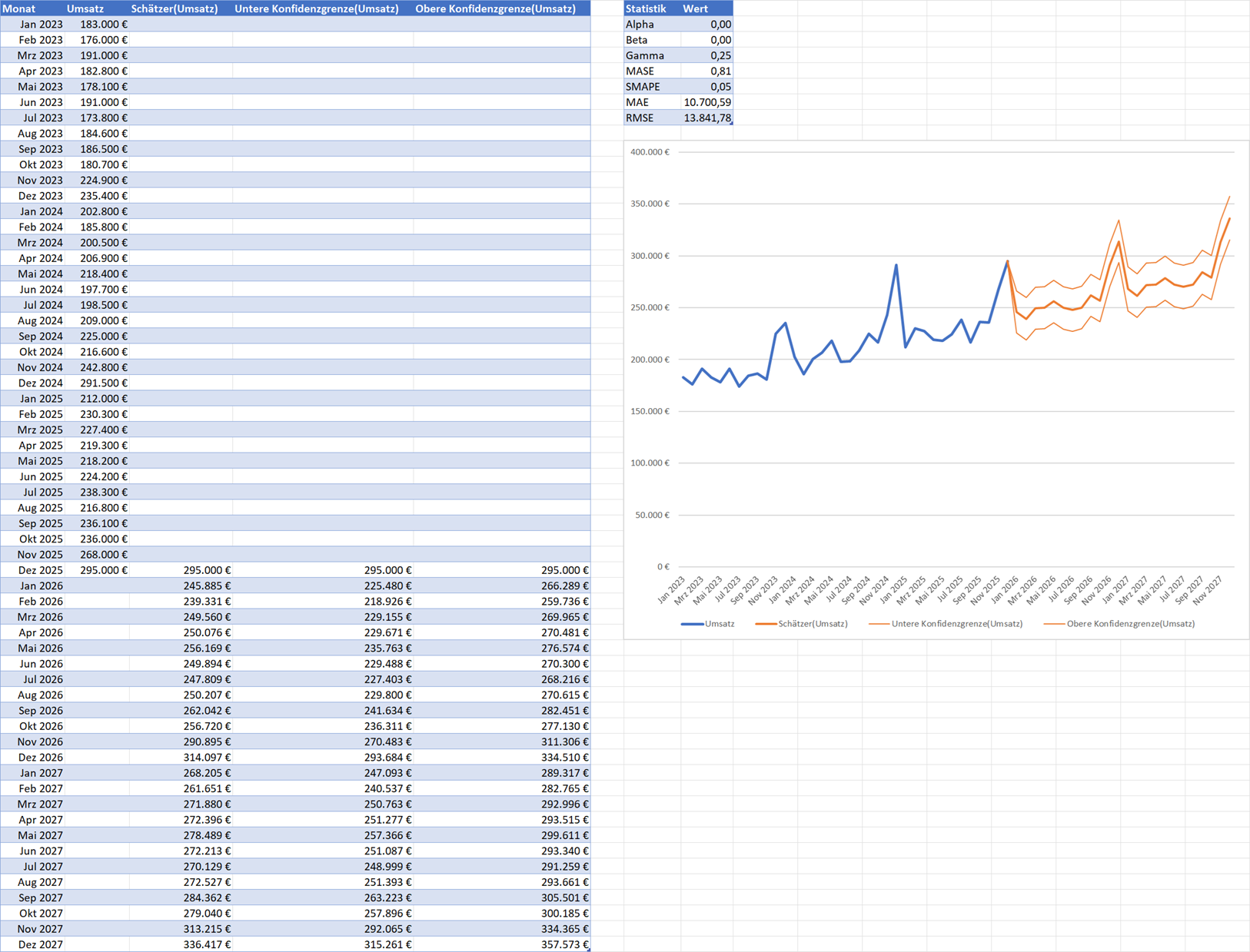Select the 0 € axis label on chart
This screenshot has height=952, width=1250.
[663, 567]
